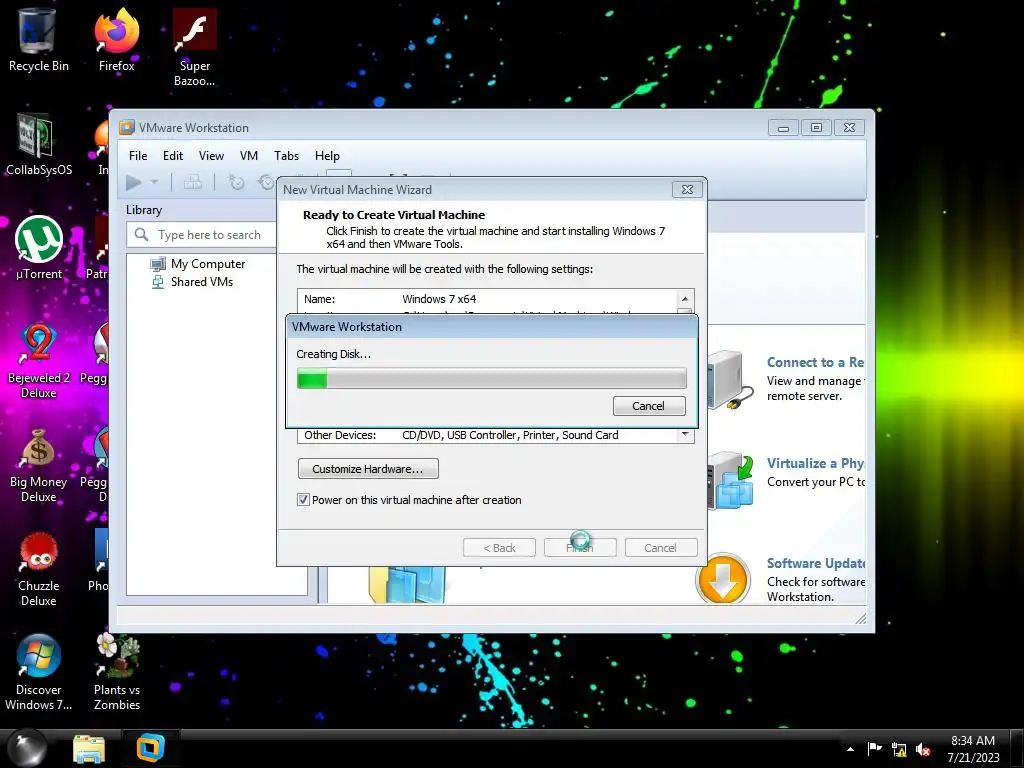Click the muted volume tray icon

point(923,750)
